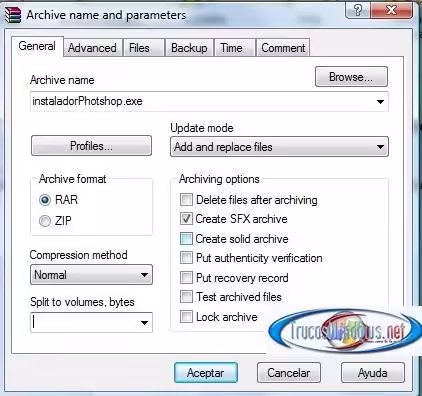This screenshot has height=396, width=422.
Task: Enable Delete files after archiving
Action: point(249,200)
